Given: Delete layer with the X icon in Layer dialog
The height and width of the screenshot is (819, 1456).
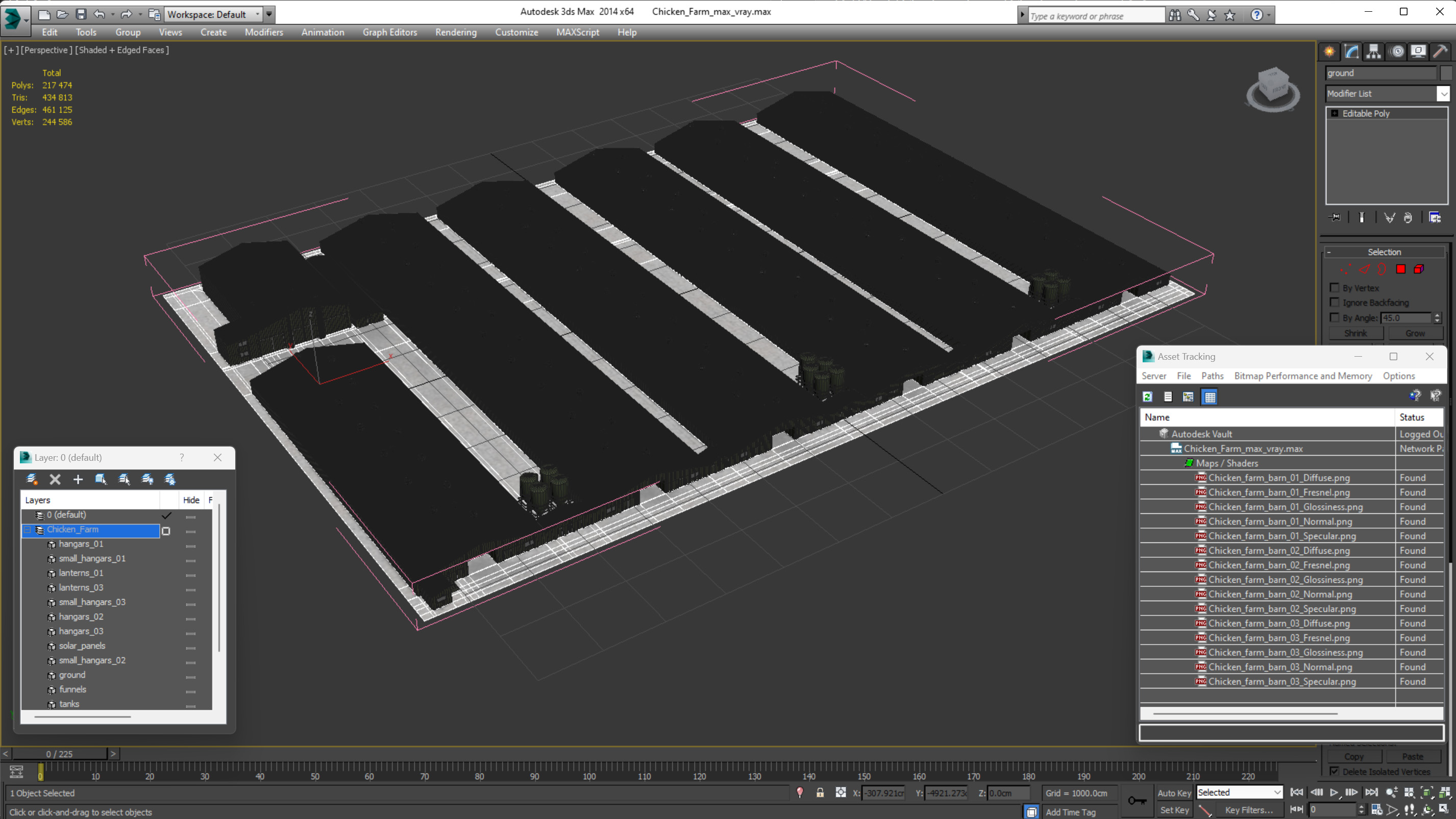Looking at the screenshot, I should [55, 479].
